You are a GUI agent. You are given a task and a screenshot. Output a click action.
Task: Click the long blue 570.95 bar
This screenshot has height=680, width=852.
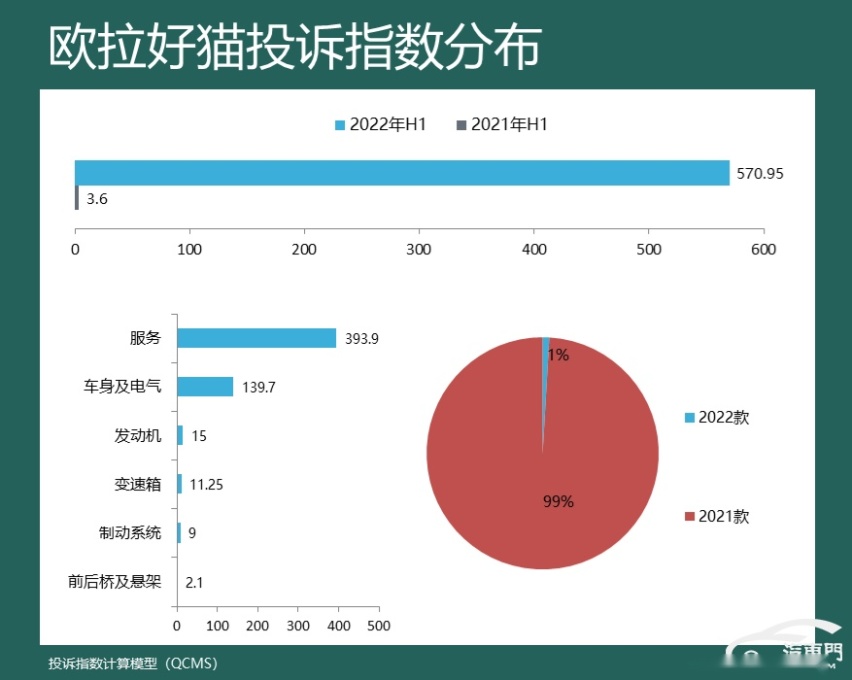coord(402,173)
